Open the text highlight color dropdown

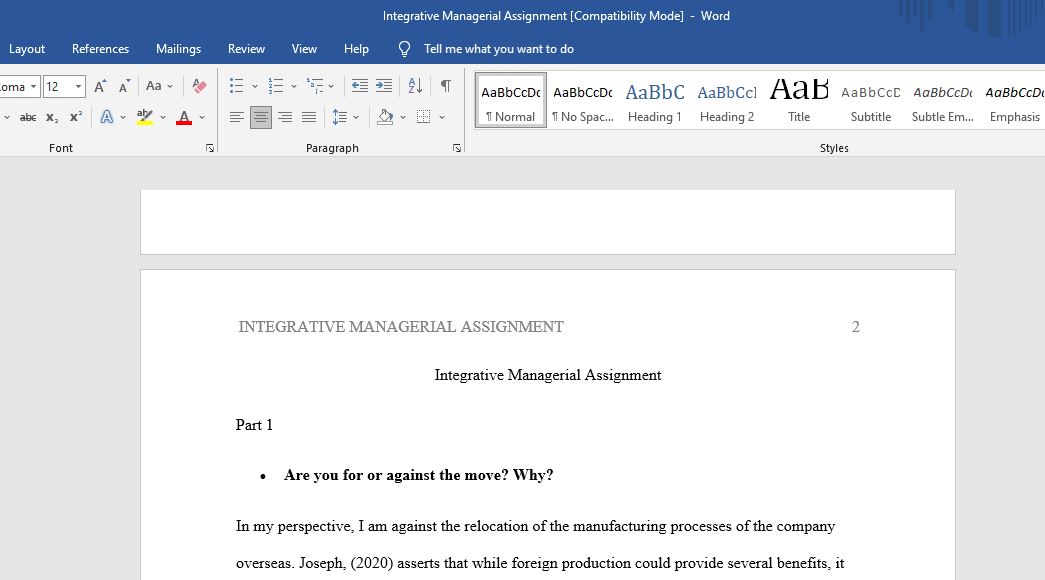coord(163,117)
